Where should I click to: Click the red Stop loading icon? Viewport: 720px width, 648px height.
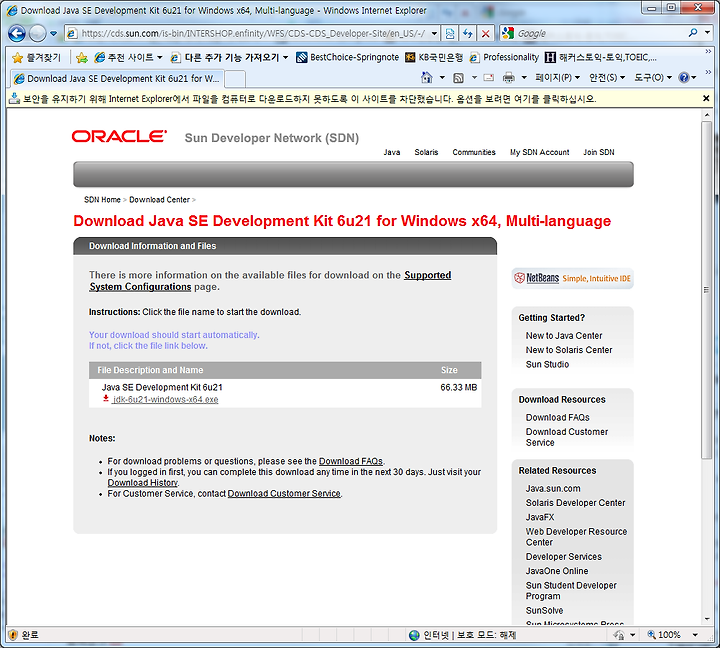click(x=485, y=33)
